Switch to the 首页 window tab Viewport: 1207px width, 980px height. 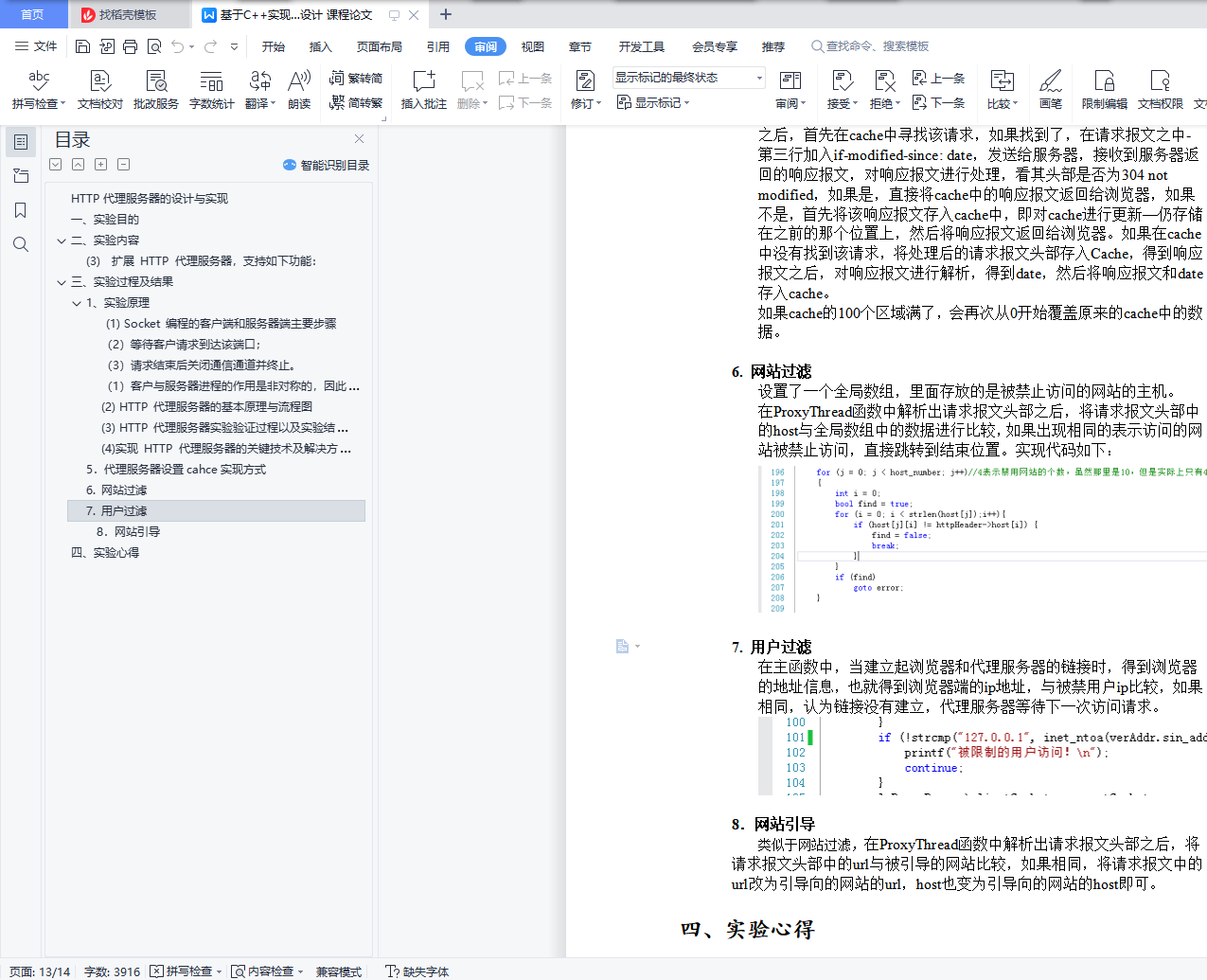[x=33, y=14]
